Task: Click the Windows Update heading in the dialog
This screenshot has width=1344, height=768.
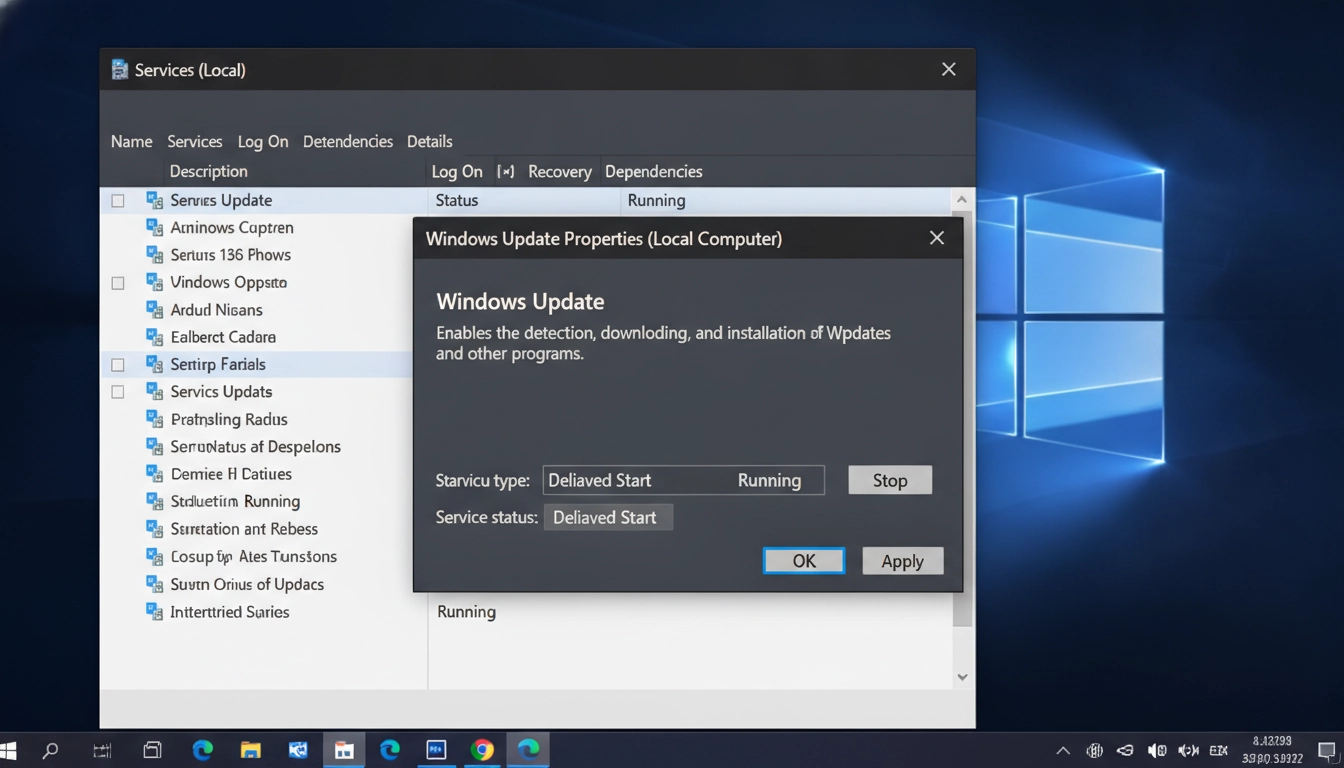Action: point(520,302)
